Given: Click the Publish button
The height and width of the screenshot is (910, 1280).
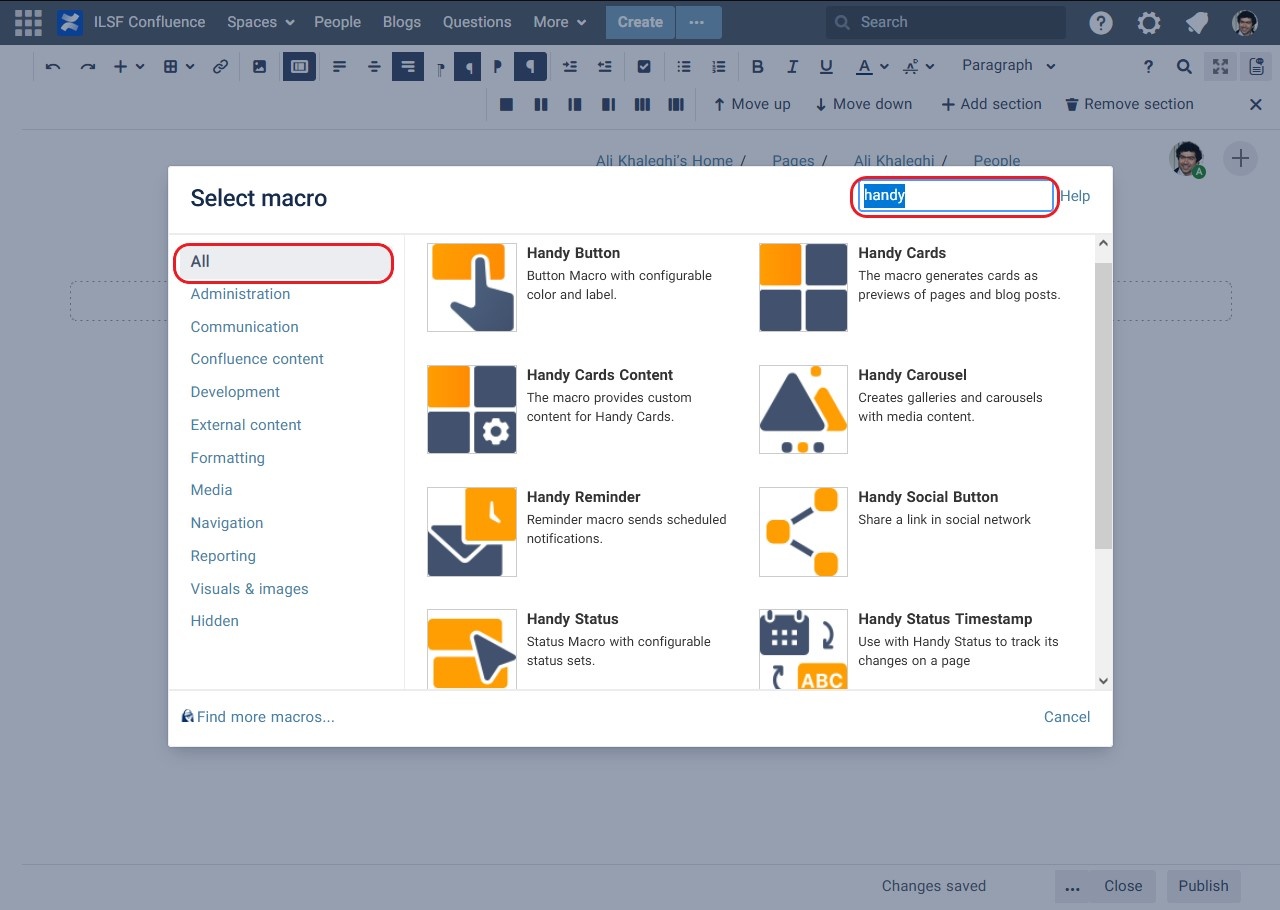Looking at the screenshot, I should [1203, 886].
